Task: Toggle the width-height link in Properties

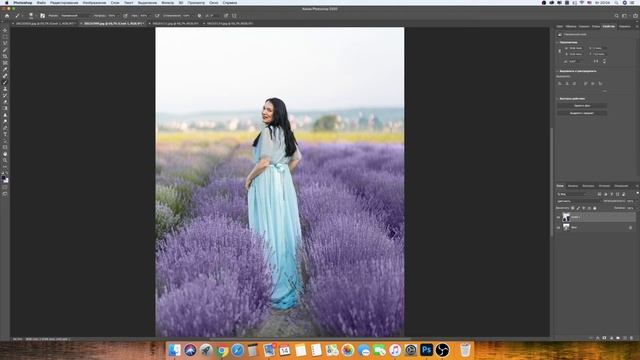Action: [x=560, y=51]
